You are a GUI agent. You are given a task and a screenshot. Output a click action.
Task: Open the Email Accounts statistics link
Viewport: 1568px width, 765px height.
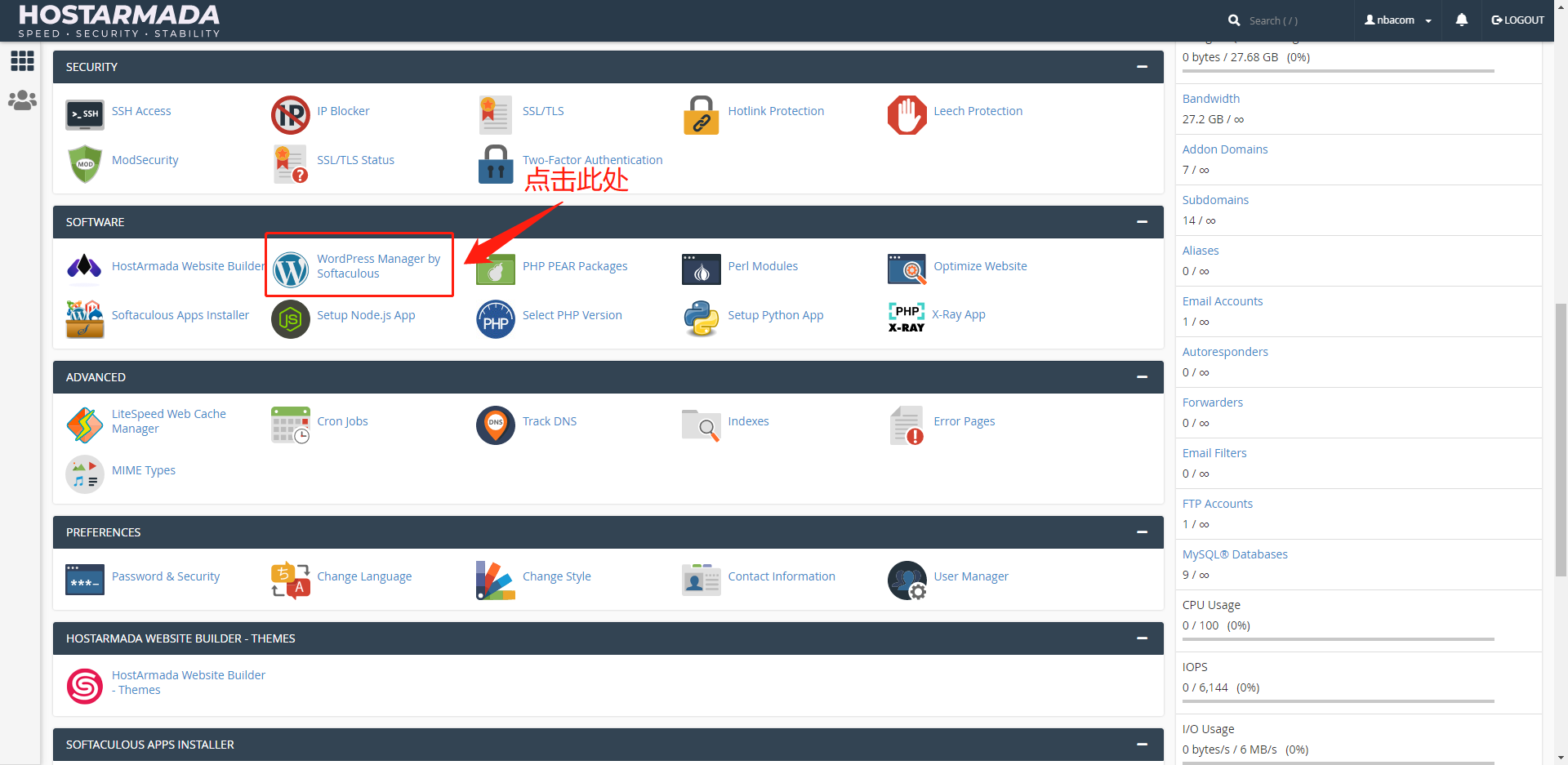1223,301
